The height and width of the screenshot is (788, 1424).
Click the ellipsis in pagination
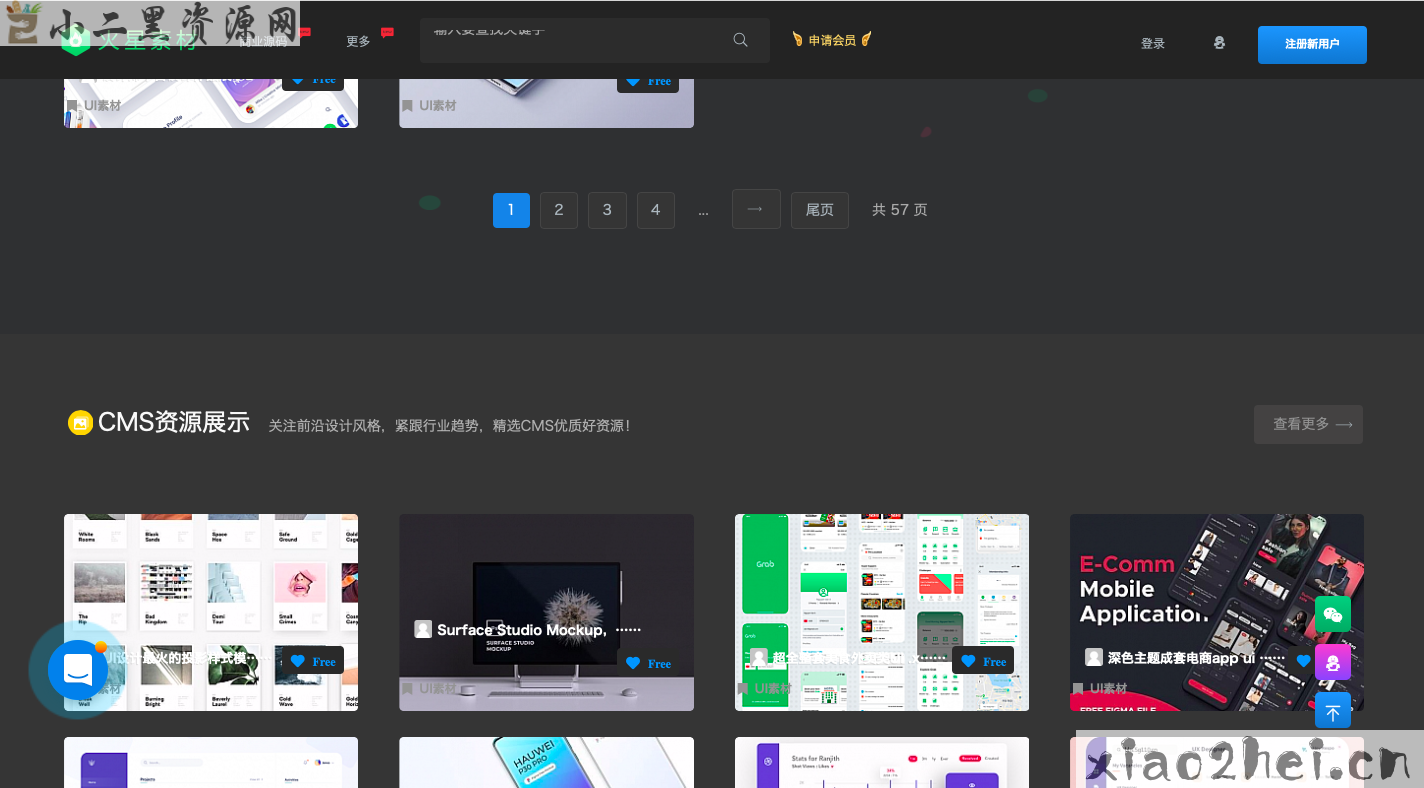[x=703, y=212]
